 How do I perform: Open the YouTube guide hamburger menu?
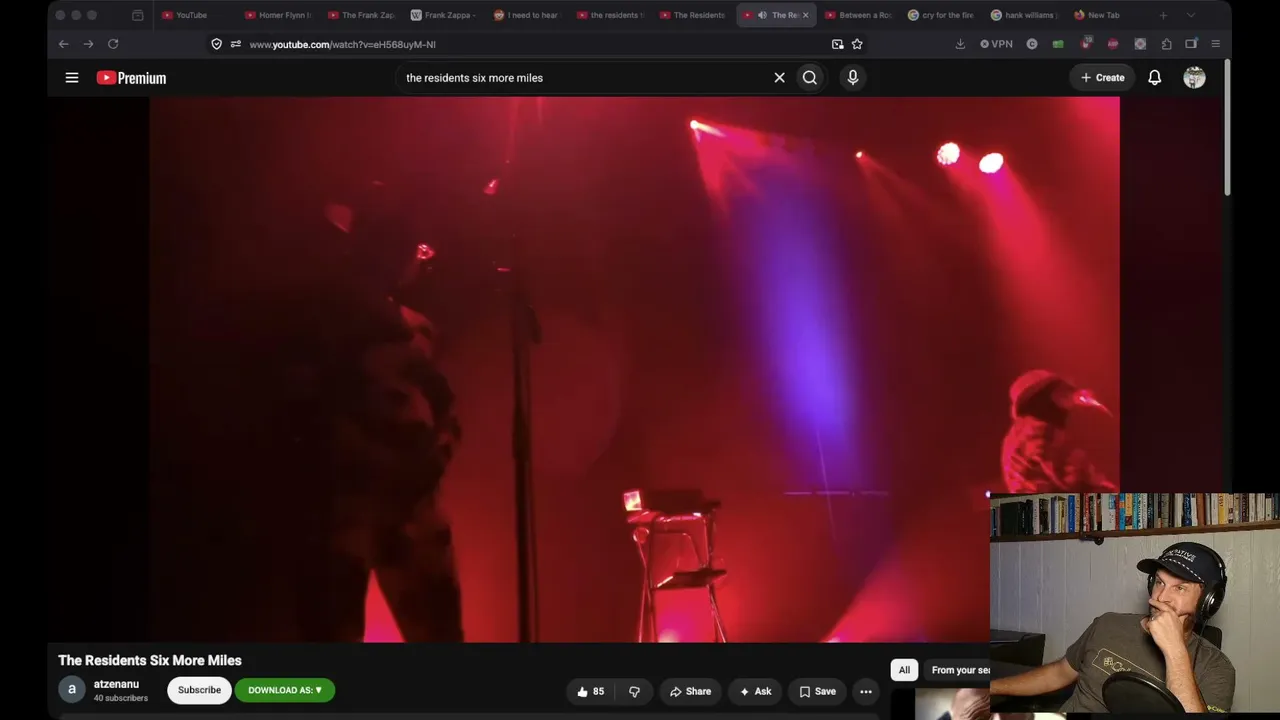72,77
